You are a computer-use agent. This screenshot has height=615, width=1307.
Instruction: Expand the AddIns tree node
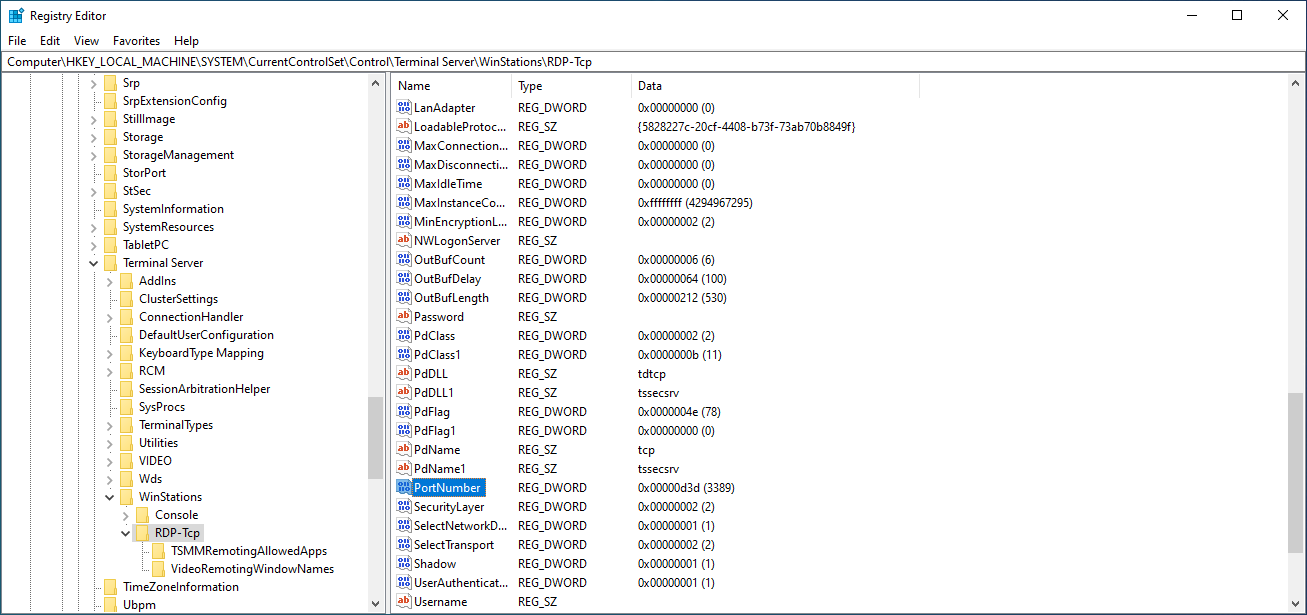pos(109,281)
